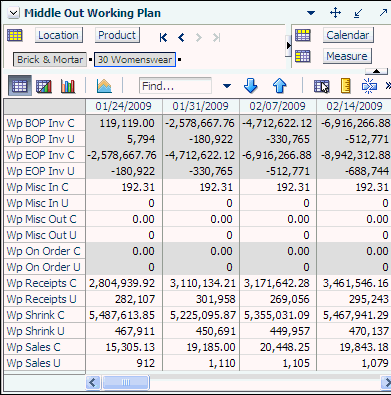Select the 30 Womenswear product
Screen dimensions: 391x395
[135, 60]
